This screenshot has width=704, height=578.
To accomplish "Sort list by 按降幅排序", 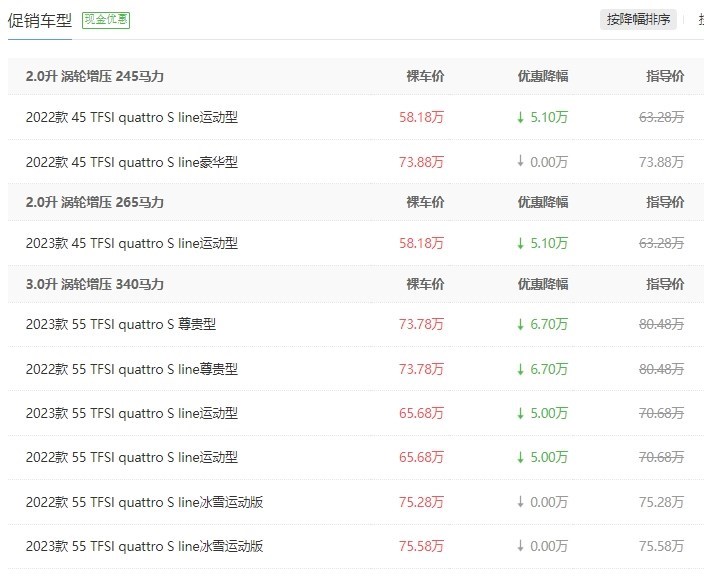I will click(x=638, y=19).
